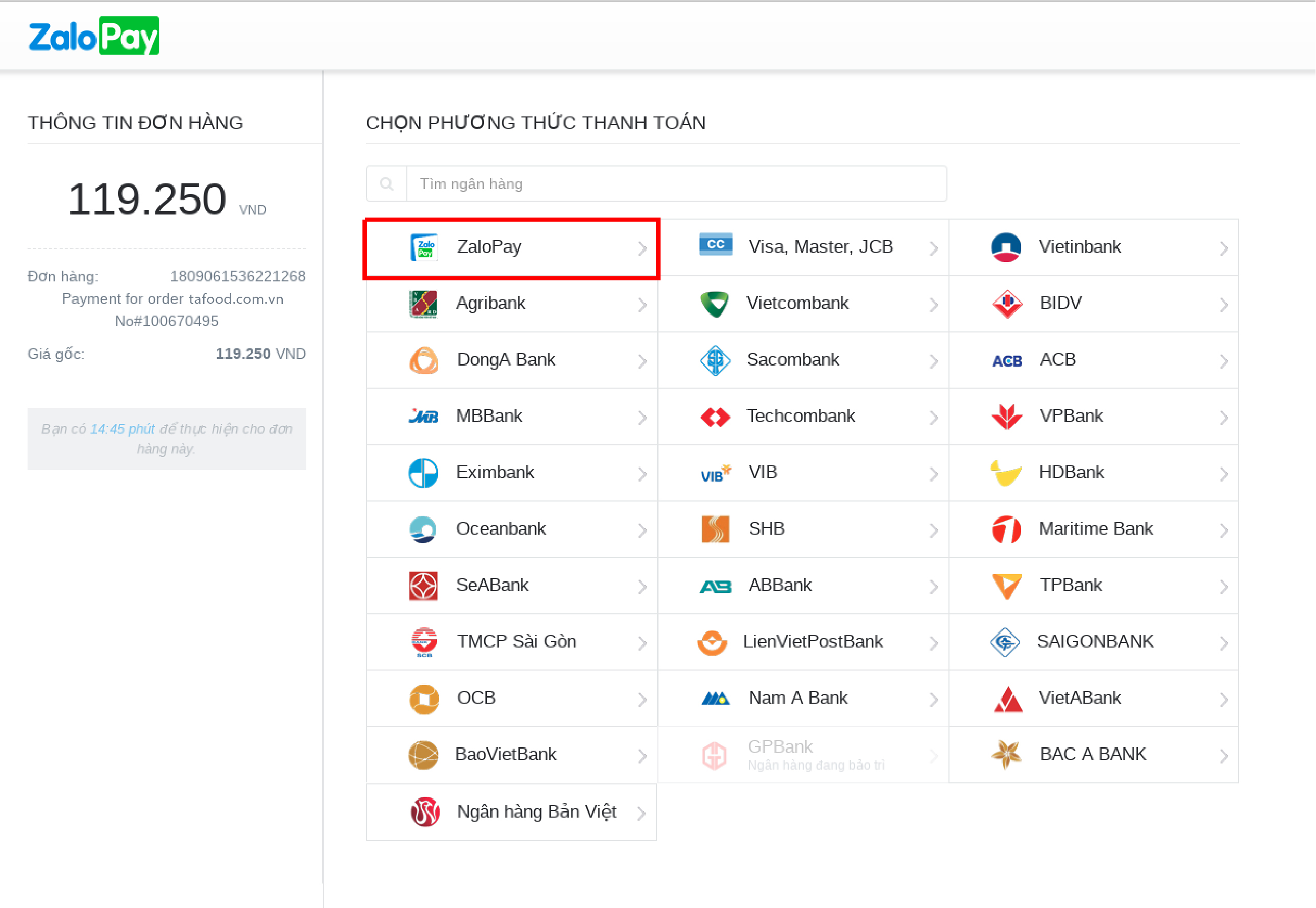Select the TPBank logo icon

pos(1007,586)
